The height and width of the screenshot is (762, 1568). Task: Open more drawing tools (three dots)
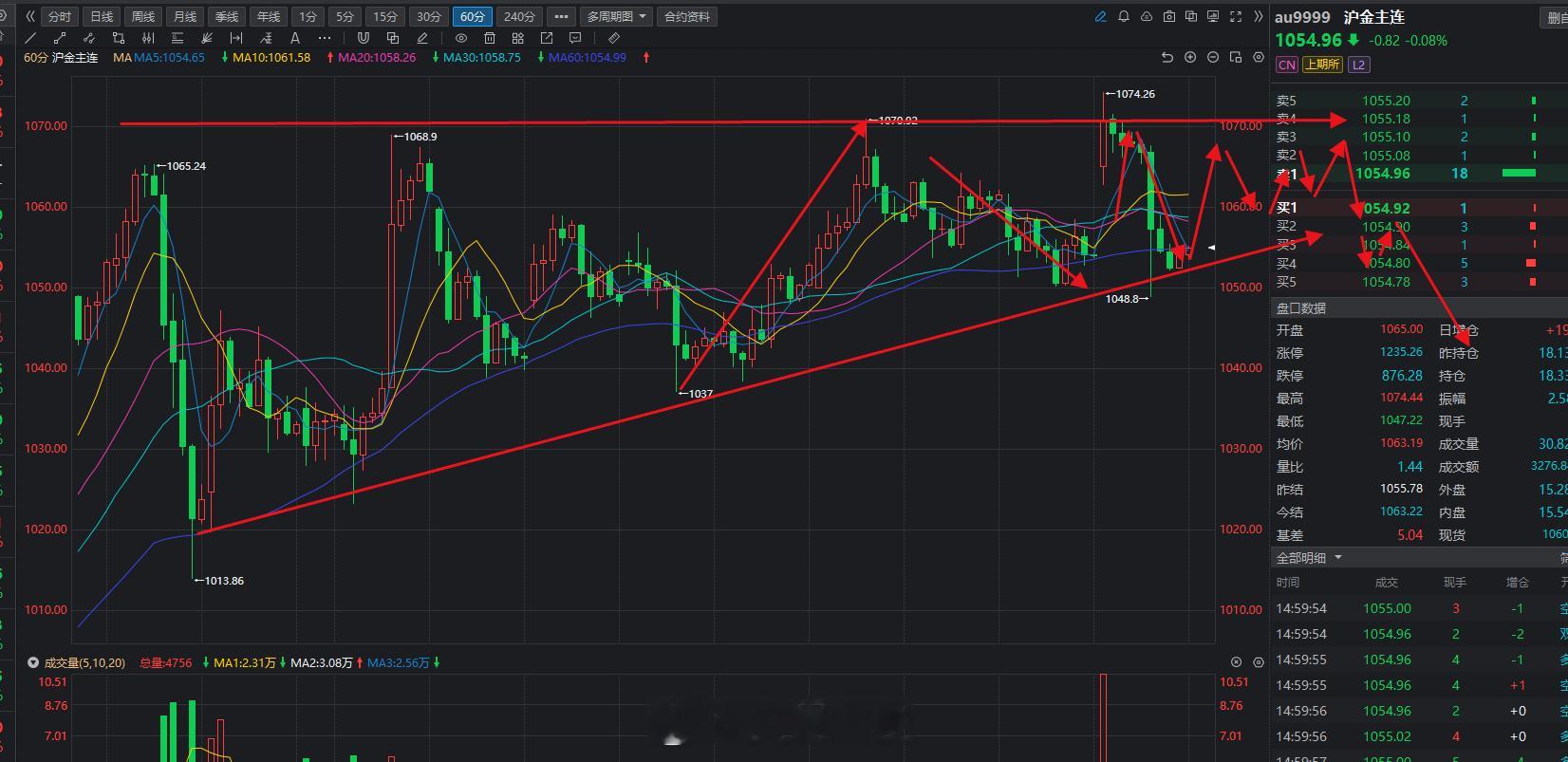pyautogui.click(x=325, y=38)
